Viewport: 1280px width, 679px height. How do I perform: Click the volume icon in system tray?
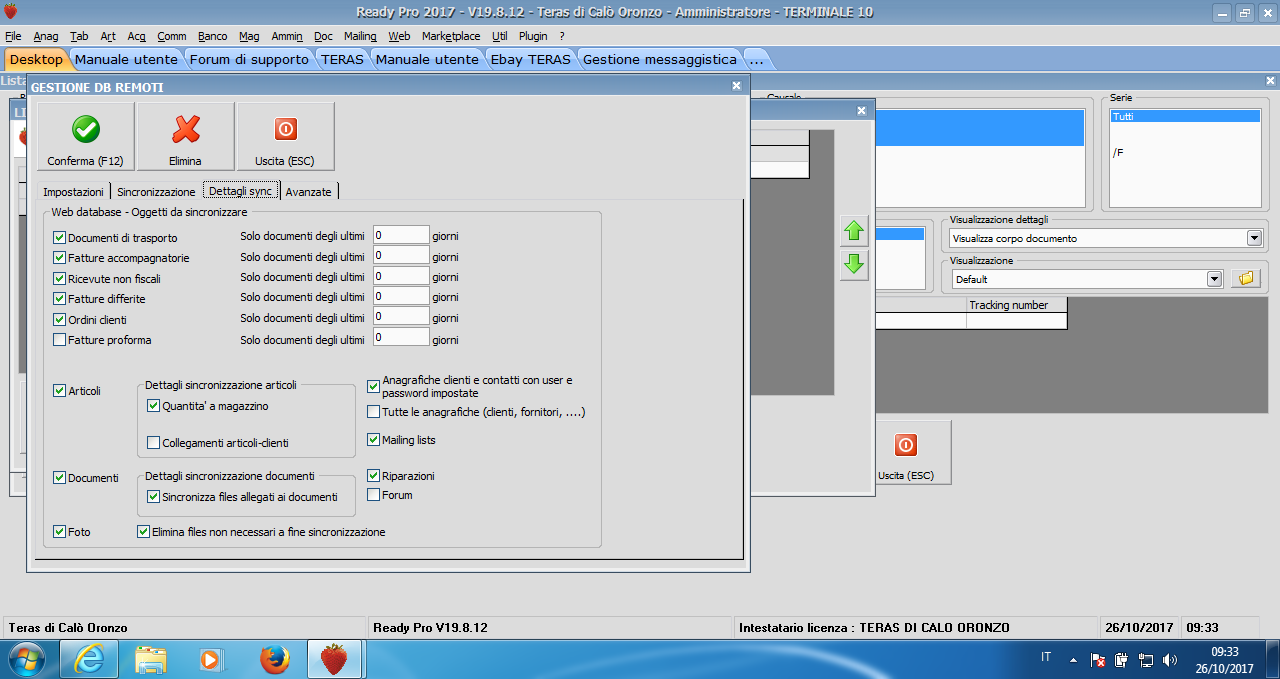1170,660
